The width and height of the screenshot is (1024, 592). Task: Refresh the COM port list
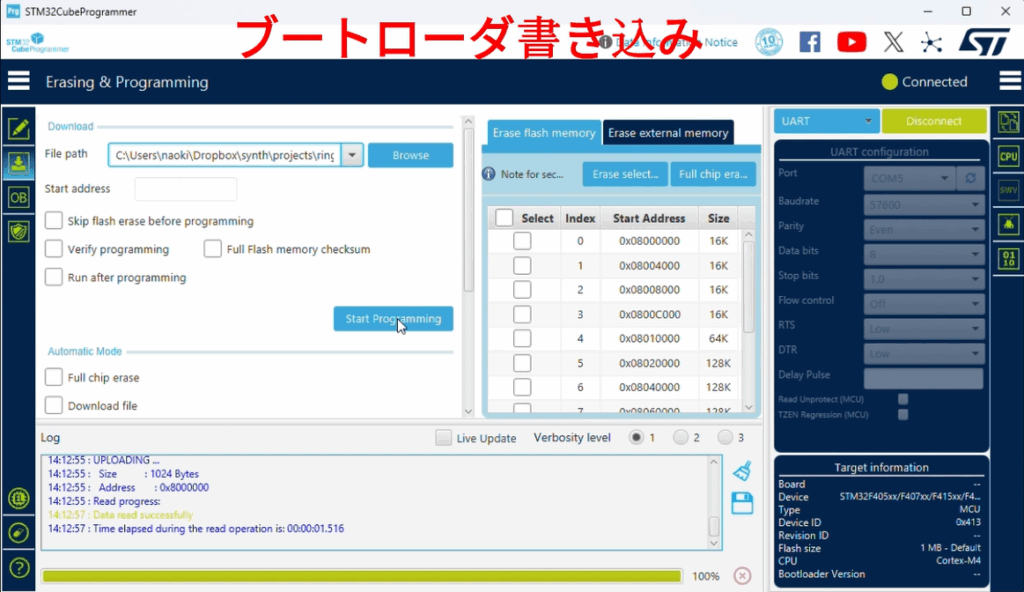pyautogui.click(x=970, y=178)
